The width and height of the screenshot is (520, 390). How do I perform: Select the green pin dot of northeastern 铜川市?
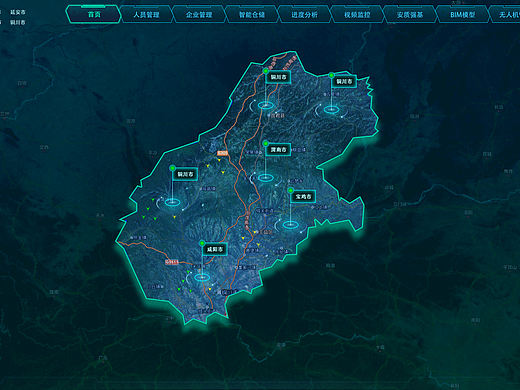point(331,75)
